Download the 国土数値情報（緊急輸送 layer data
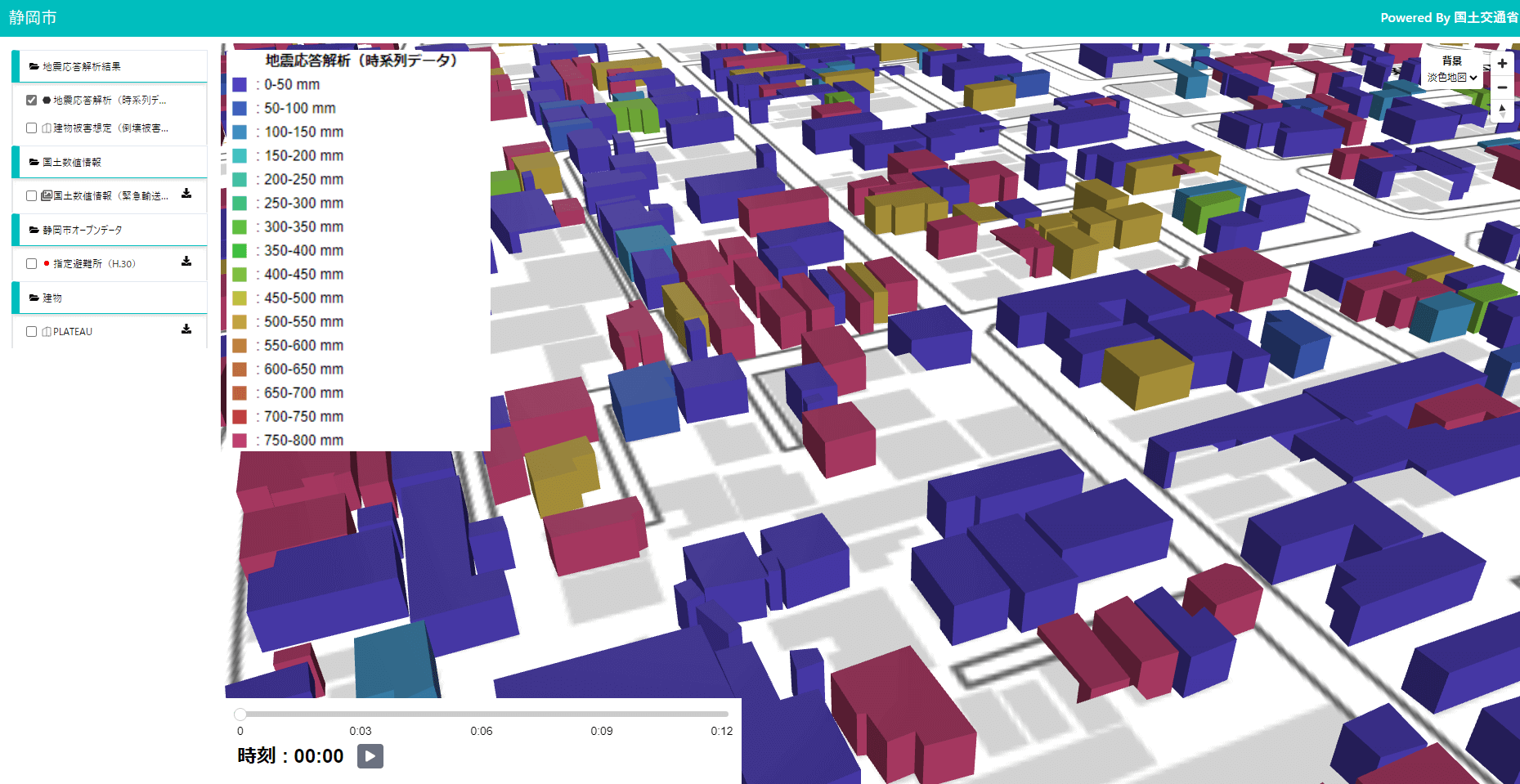This screenshot has height=784, width=1520. coord(186,194)
